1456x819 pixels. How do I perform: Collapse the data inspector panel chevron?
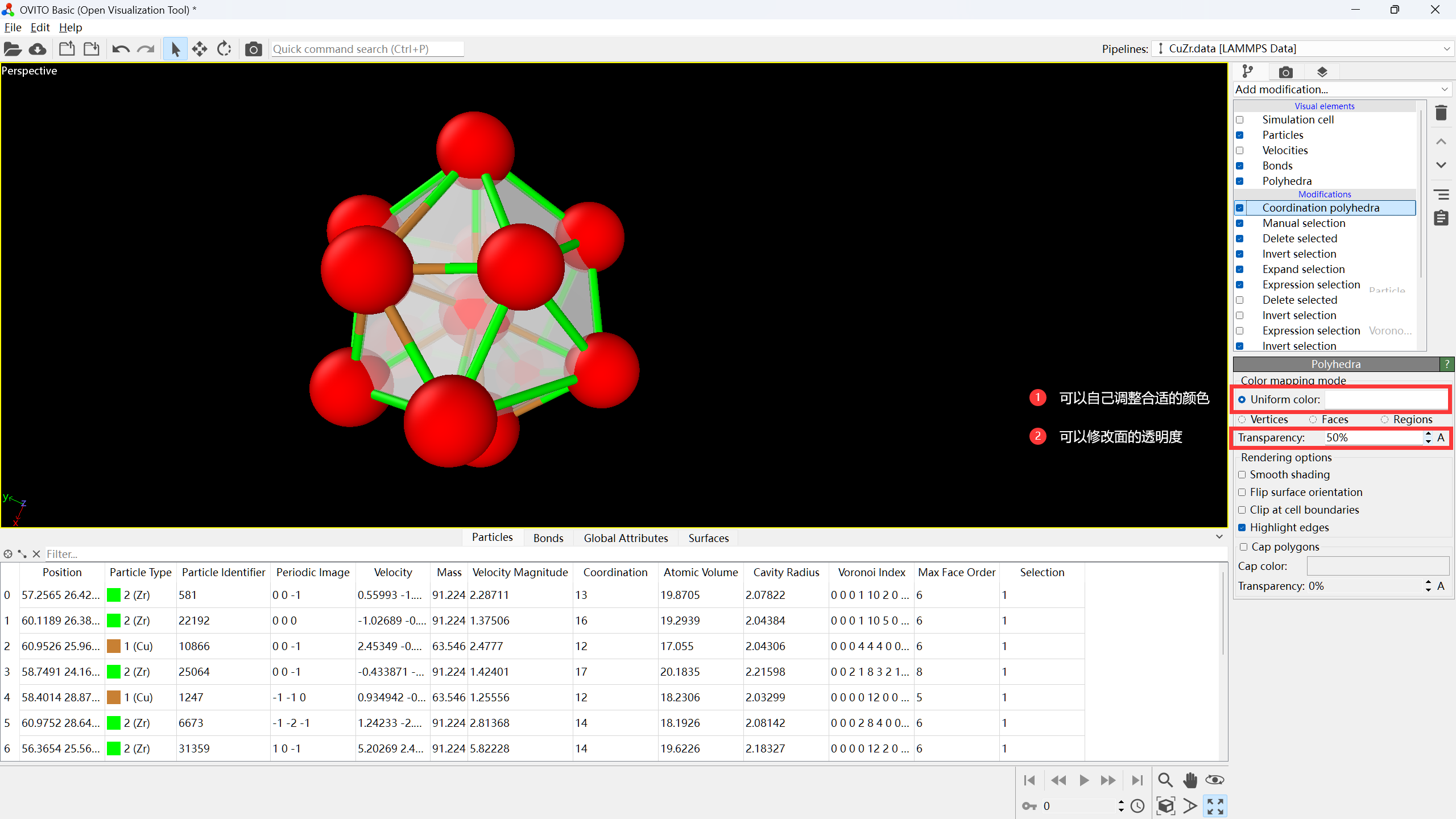click(x=1219, y=537)
